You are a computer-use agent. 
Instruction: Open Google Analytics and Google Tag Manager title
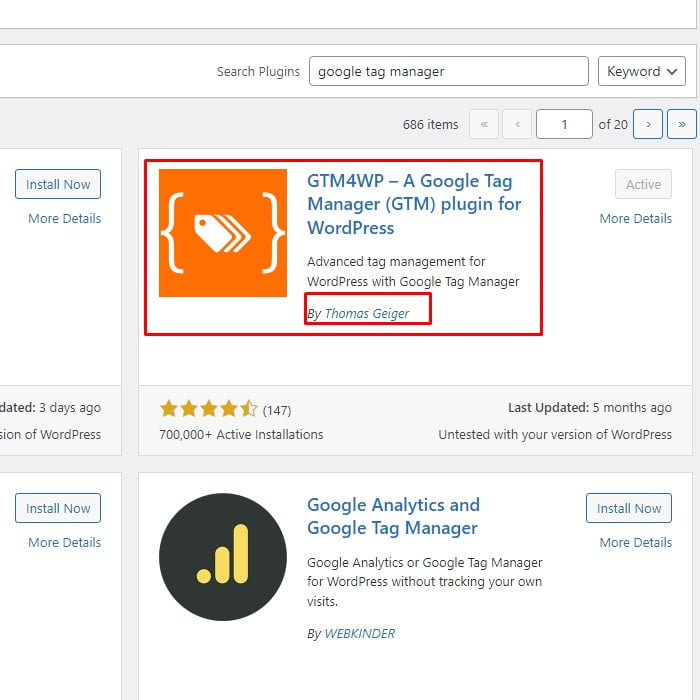click(x=393, y=516)
